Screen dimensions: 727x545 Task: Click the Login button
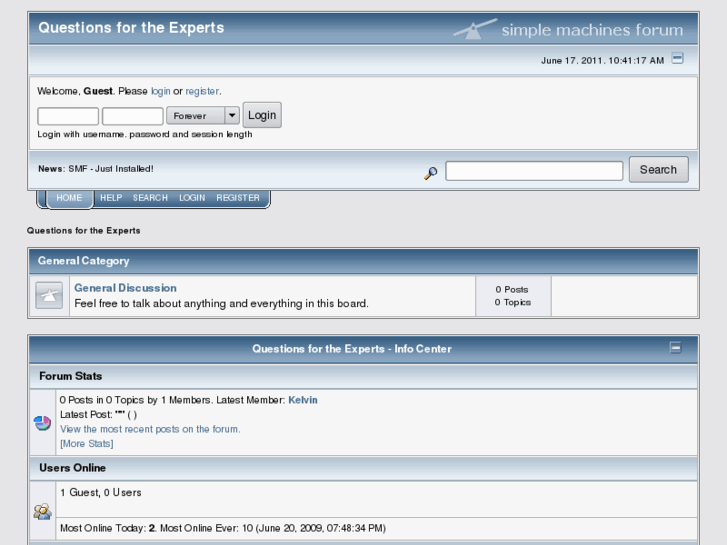coord(262,115)
